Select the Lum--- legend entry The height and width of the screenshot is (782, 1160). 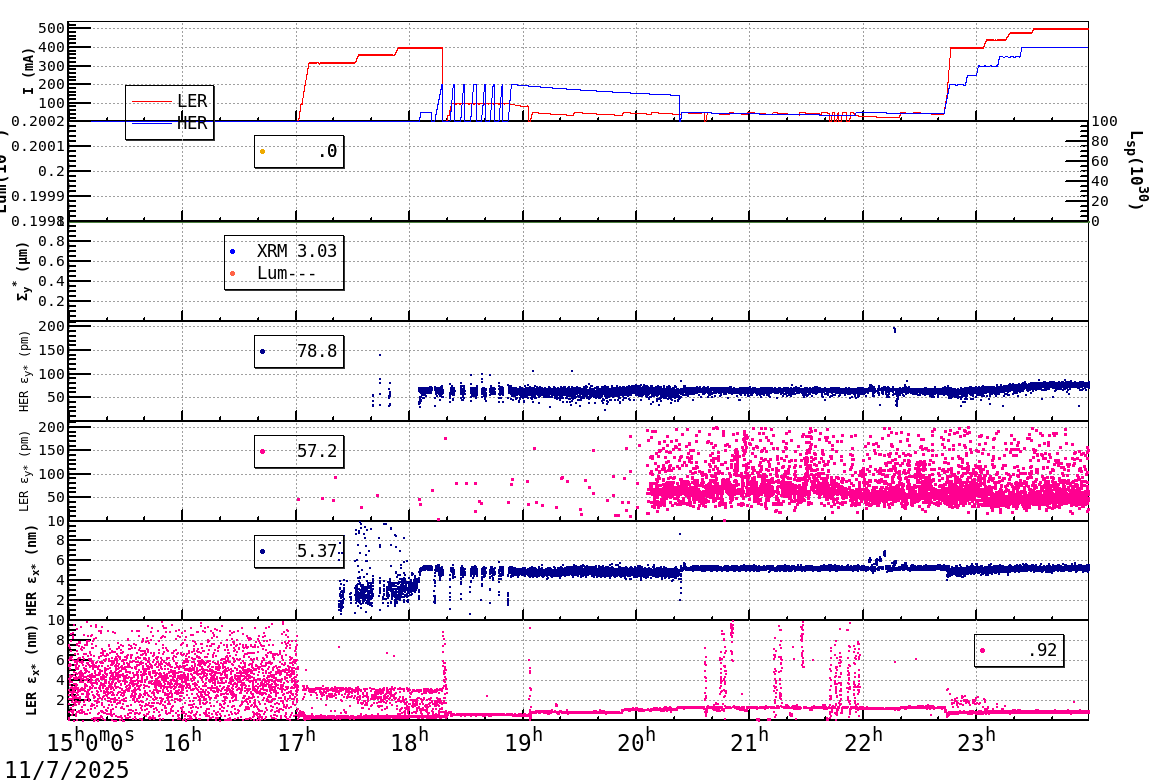[x=274, y=273]
